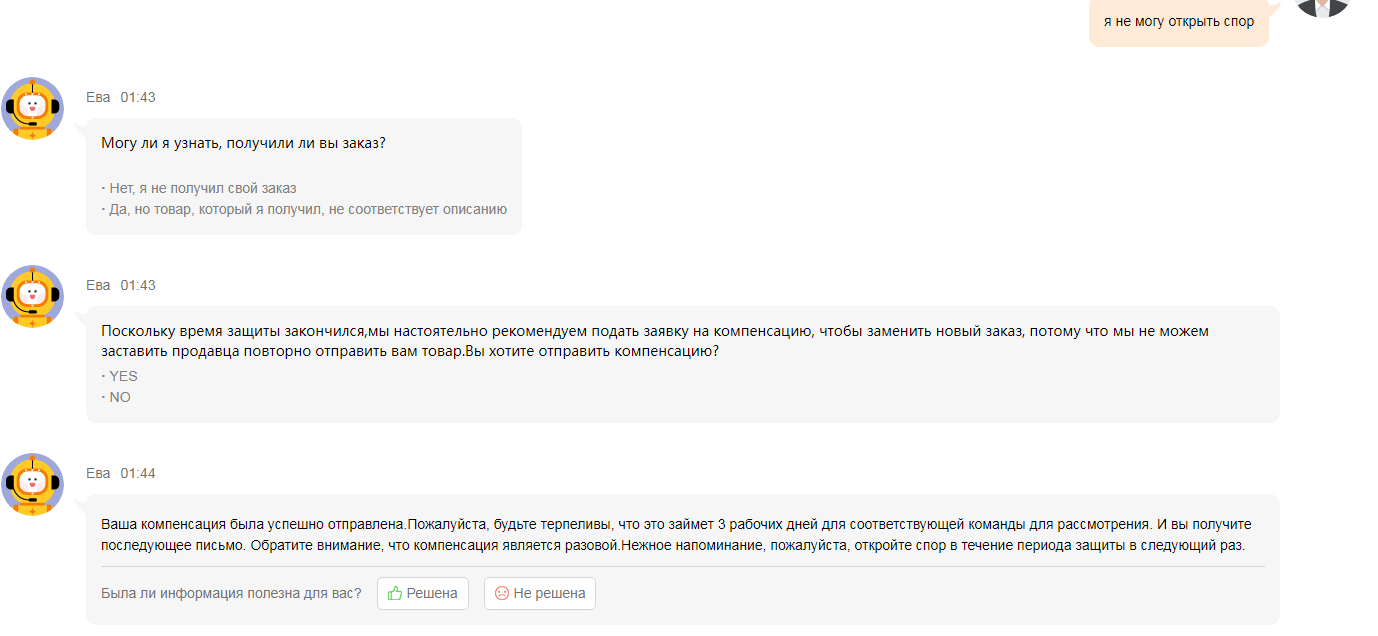Click the 'Была ли информация полезна для вас?' prompt

coord(231,593)
